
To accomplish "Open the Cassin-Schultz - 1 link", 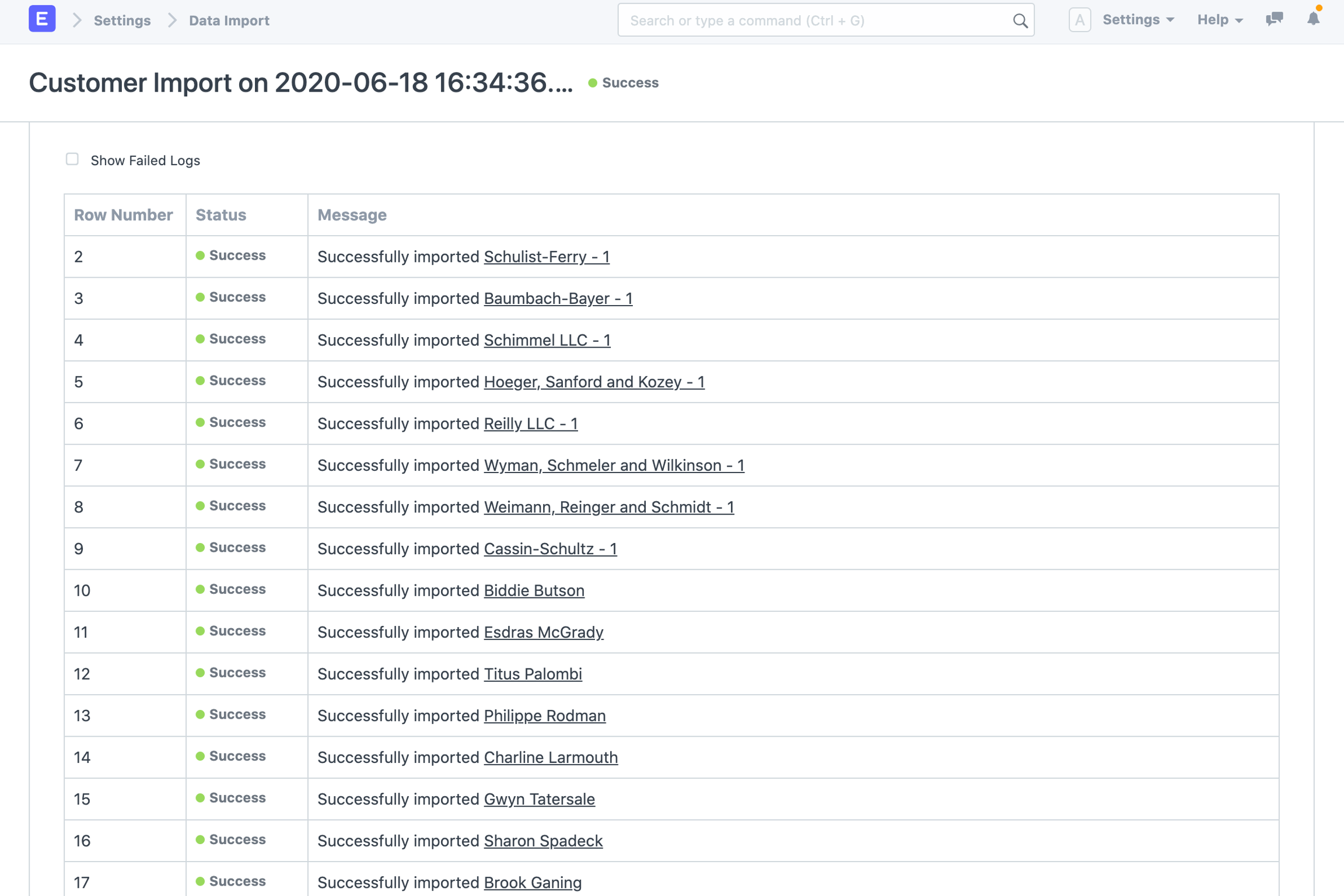I will (x=549, y=548).
